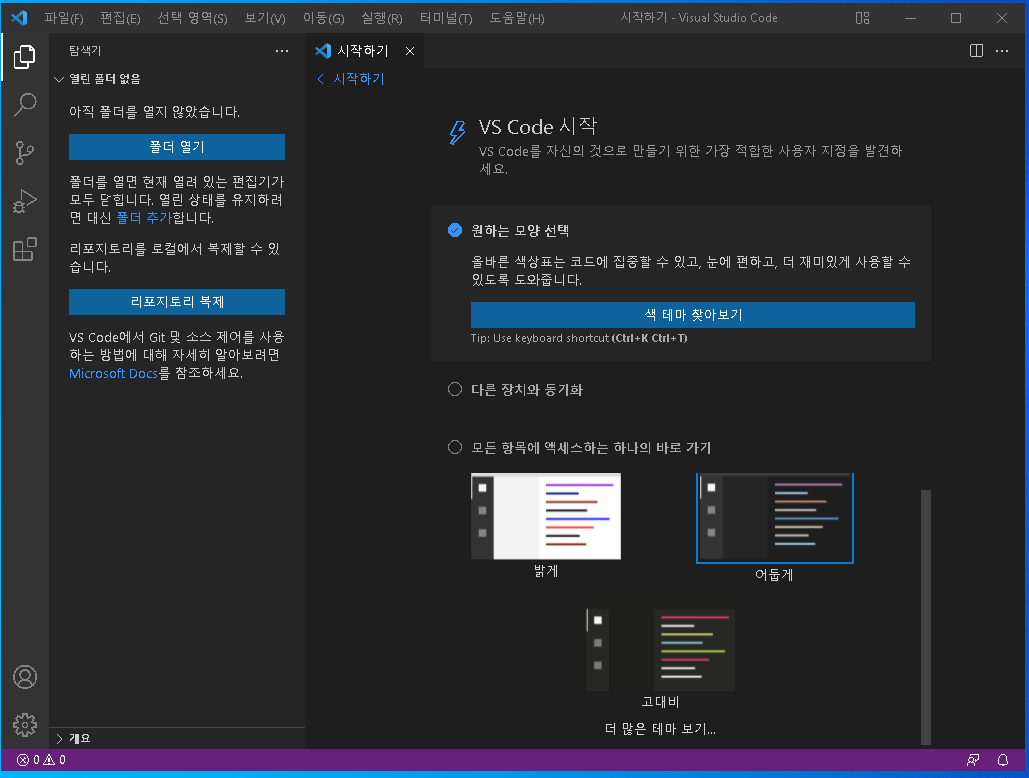Image resolution: width=1029 pixels, height=778 pixels.
Task: Open the 보기(V) menu
Action: (265, 18)
